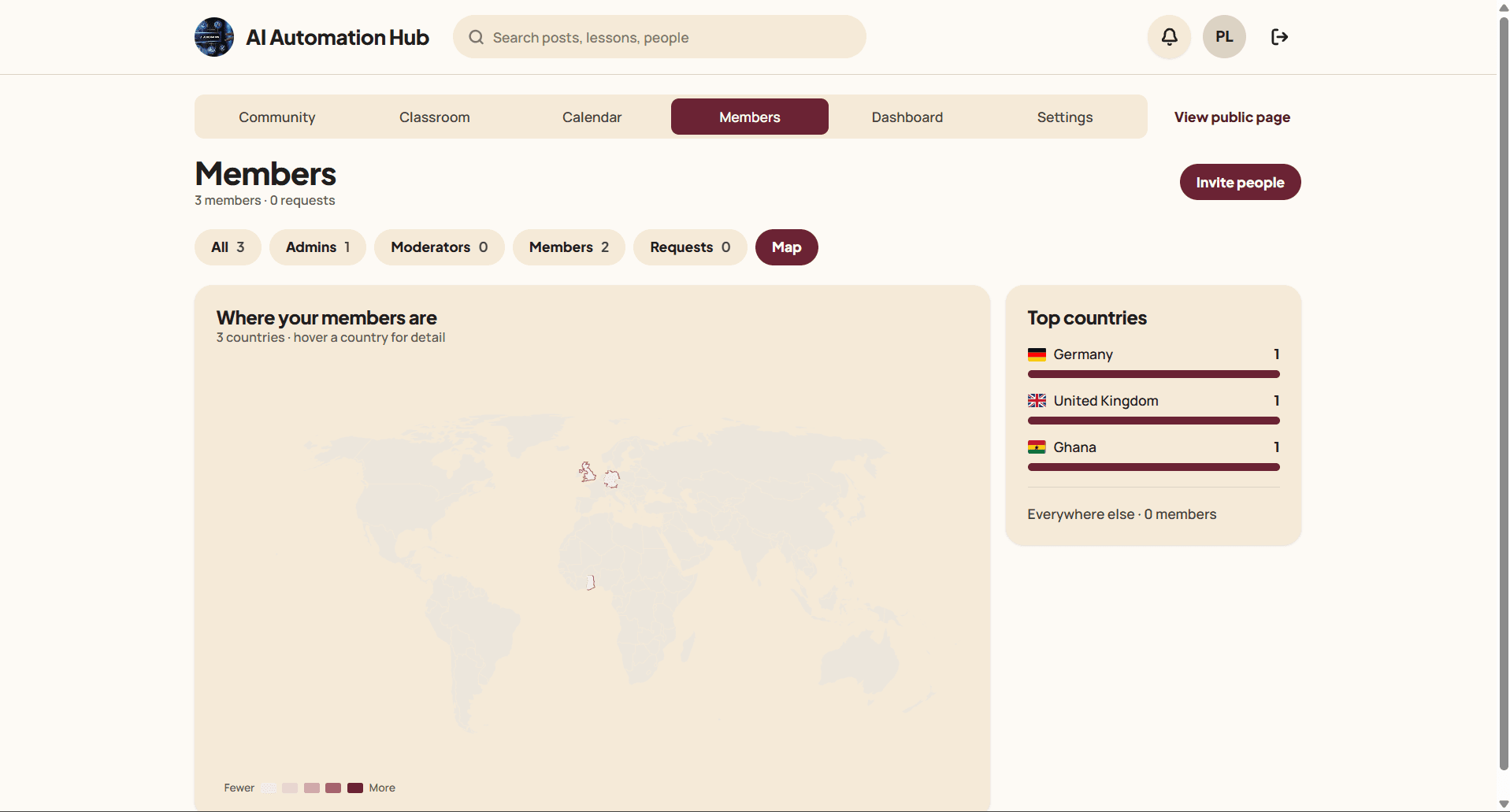Open the PL profile avatar
Image resolution: width=1510 pixels, height=812 pixels.
(x=1224, y=37)
